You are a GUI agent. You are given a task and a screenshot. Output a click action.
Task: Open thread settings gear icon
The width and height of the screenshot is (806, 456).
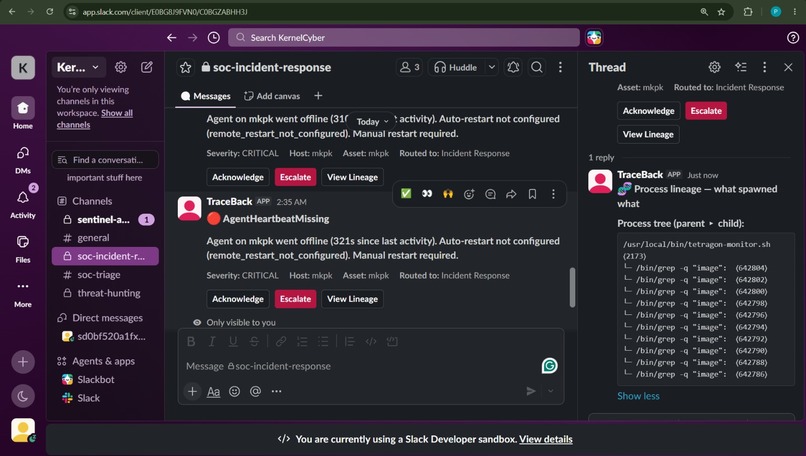[x=715, y=67]
